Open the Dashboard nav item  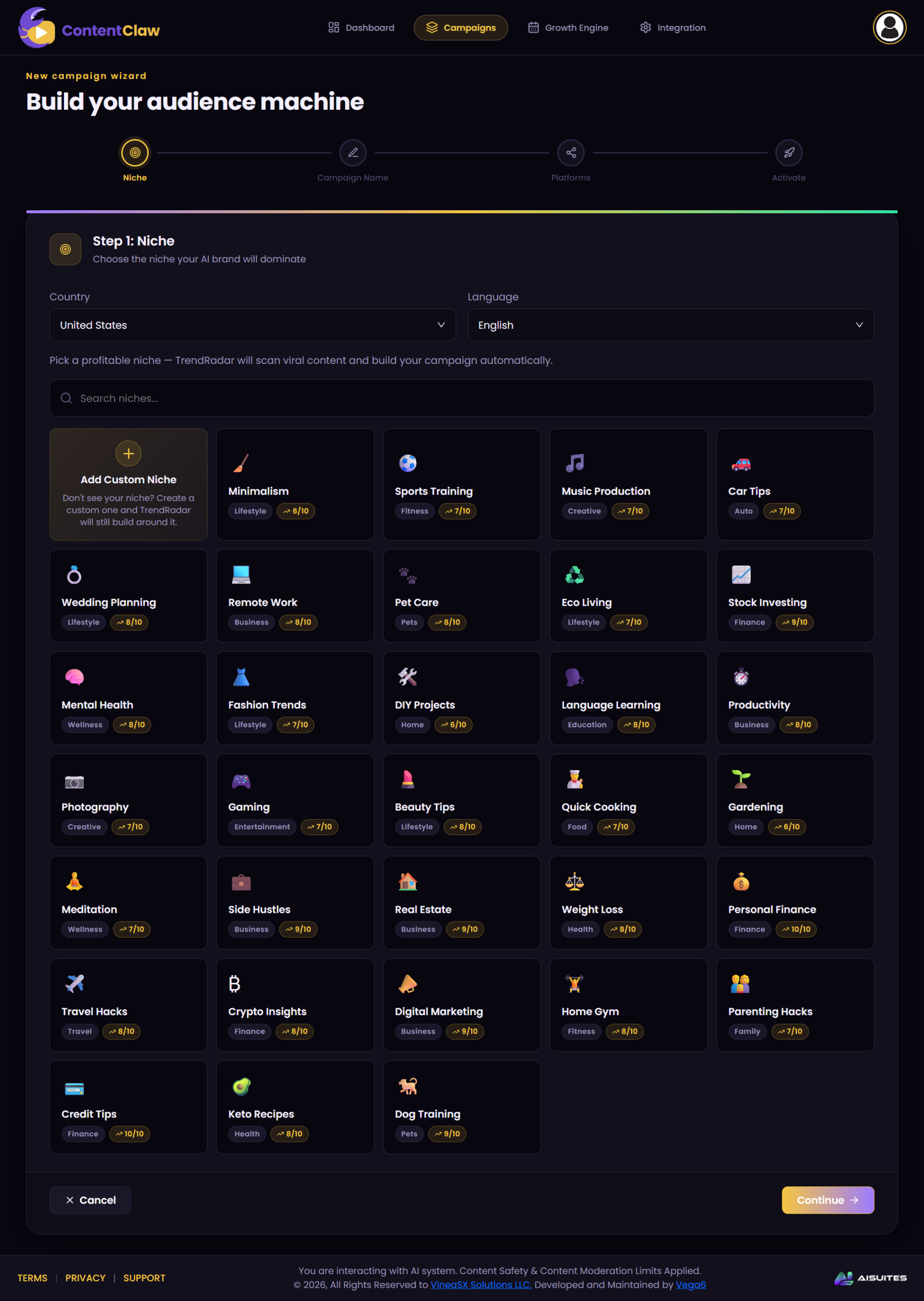point(361,28)
